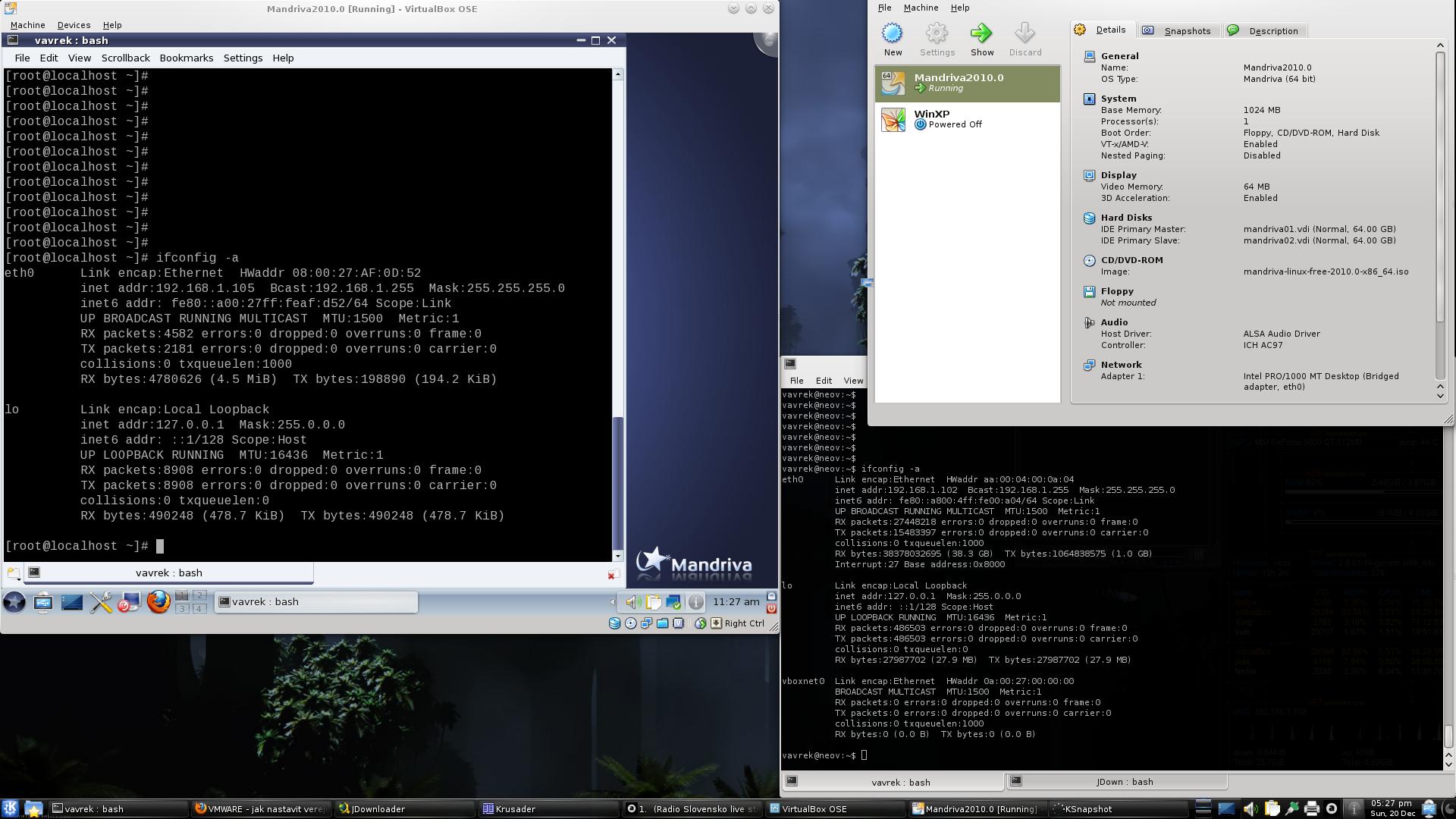1456x819 pixels.
Task: Click the General section link
Action: tap(1119, 56)
